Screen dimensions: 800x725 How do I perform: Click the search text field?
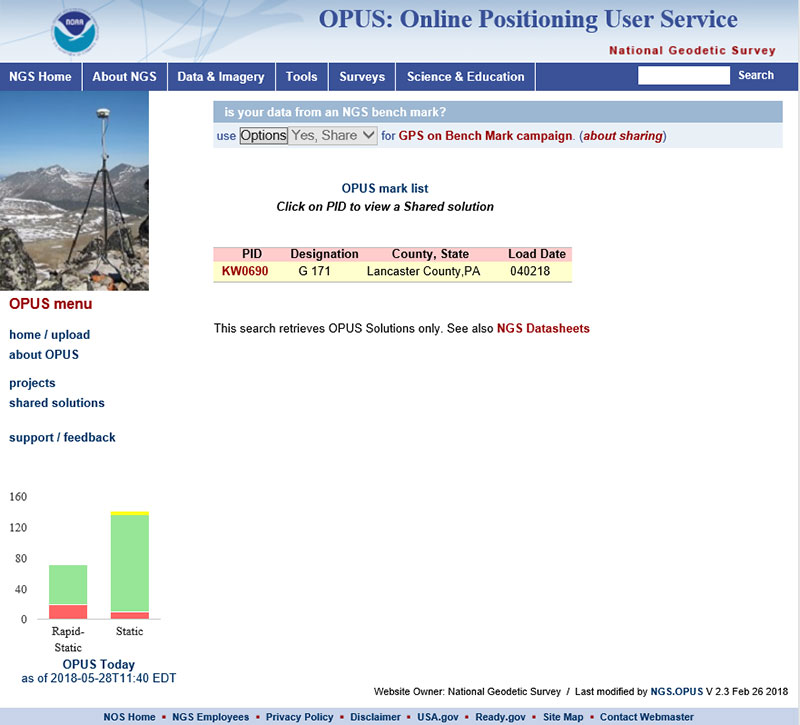684,75
